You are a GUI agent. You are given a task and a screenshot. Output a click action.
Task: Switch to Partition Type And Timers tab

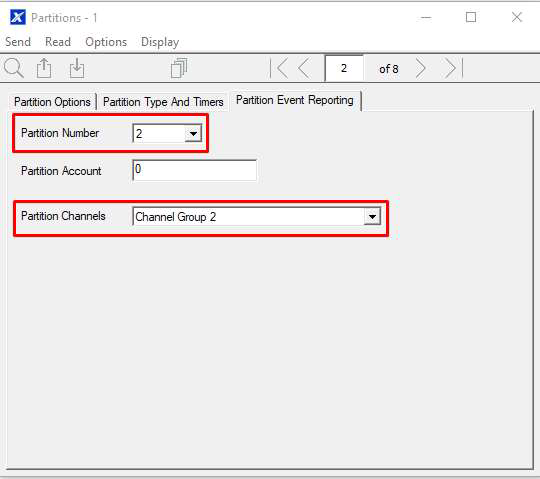coord(163,102)
